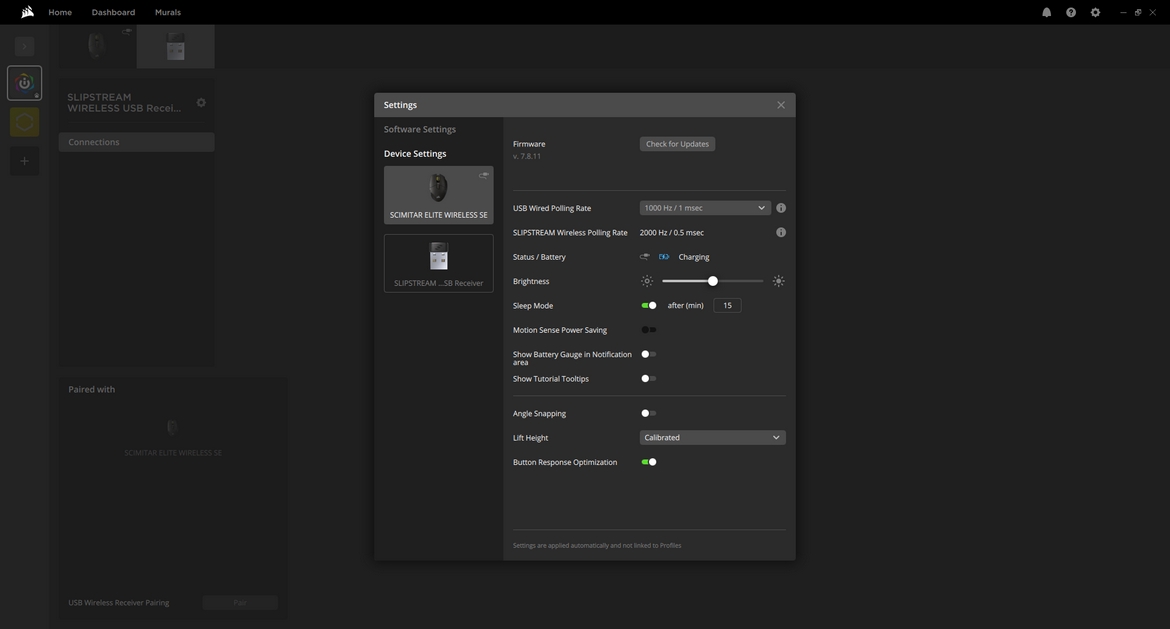This screenshot has height=629, width=1170.
Task: Open the help question mark icon
Action: [x=1071, y=13]
